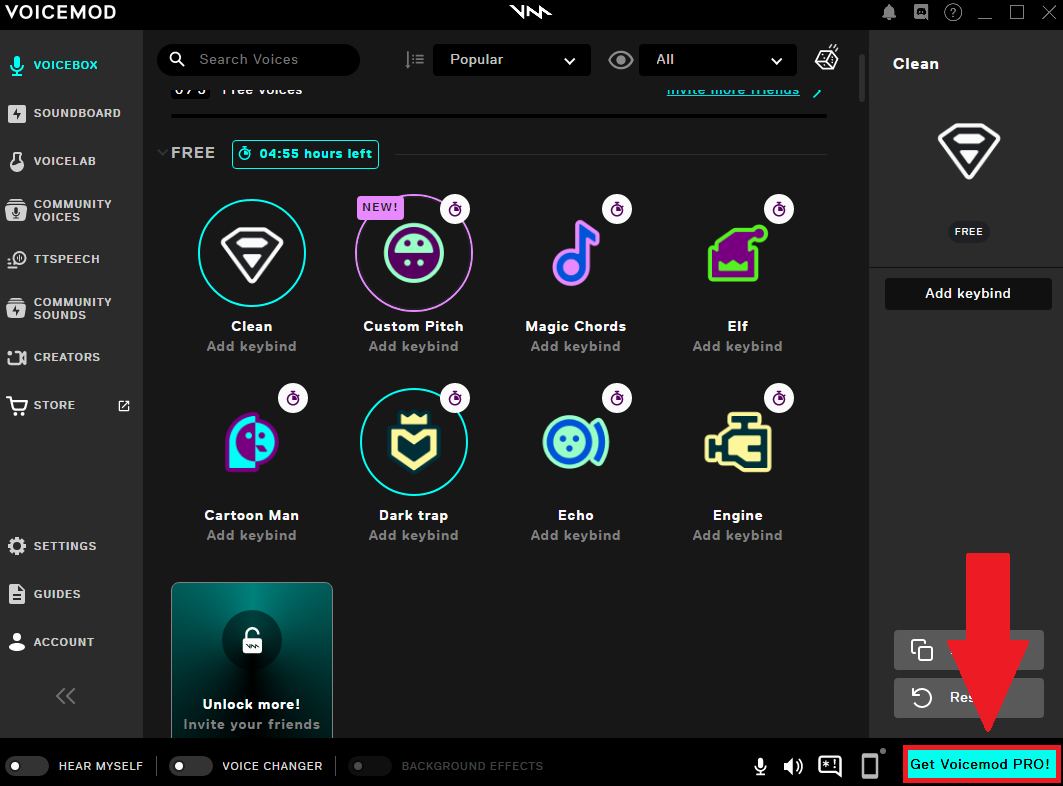This screenshot has width=1063, height=786.
Task: Open Account in the sidebar
Action: [64, 642]
